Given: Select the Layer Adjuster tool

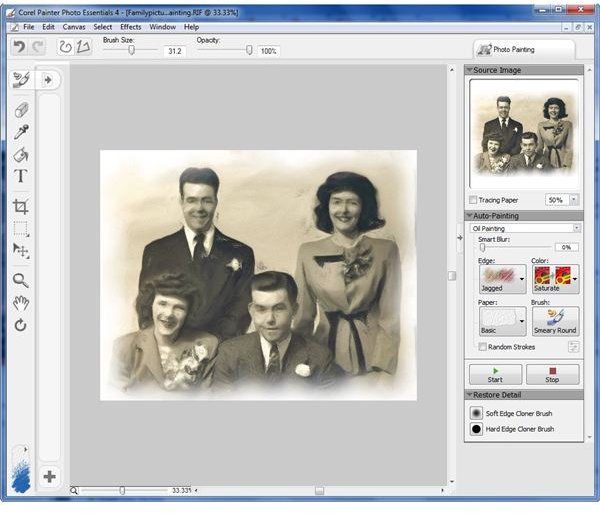Looking at the screenshot, I should coord(21,251).
